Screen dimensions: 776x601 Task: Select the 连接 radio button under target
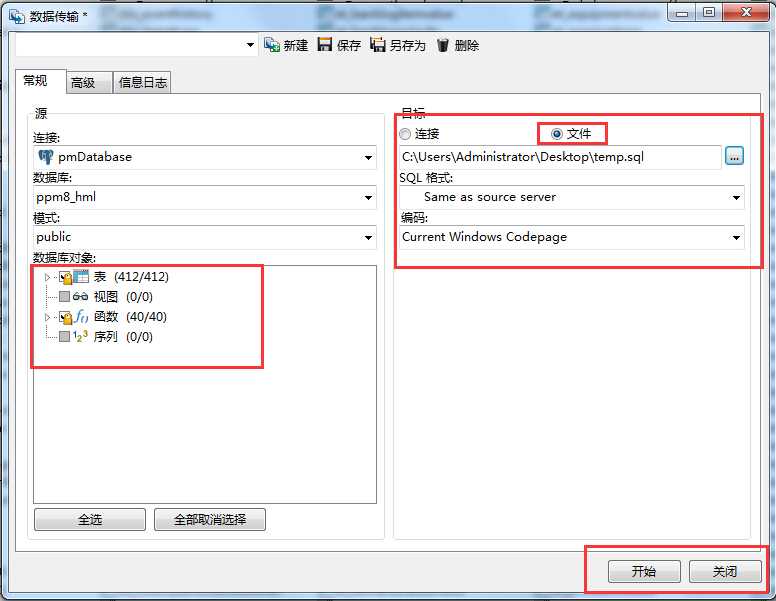click(x=405, y=134)
